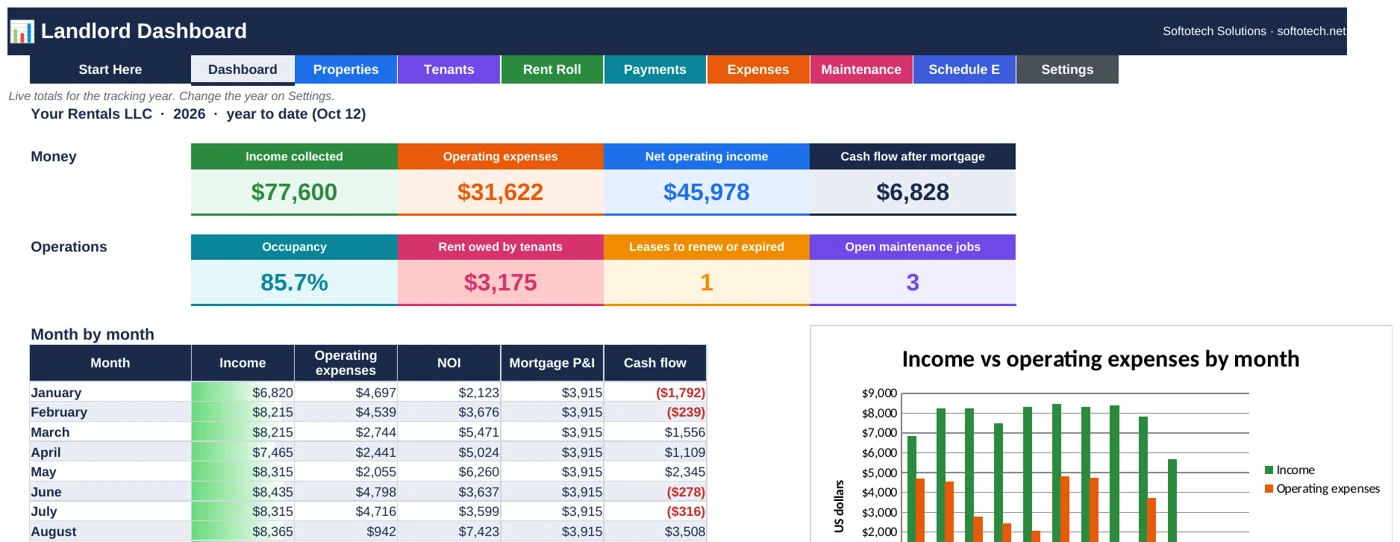Click January cash flow ($1,792)
Screen dimensions: 1400x542
tap(655, 393)
